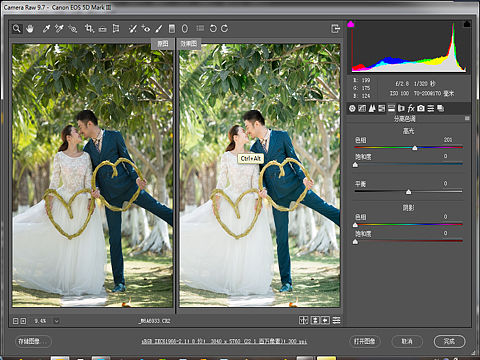This screenshot has height=360, width=480.
Task: Click the highlights saturation slider handle
Action: click(x=355, y=165)
